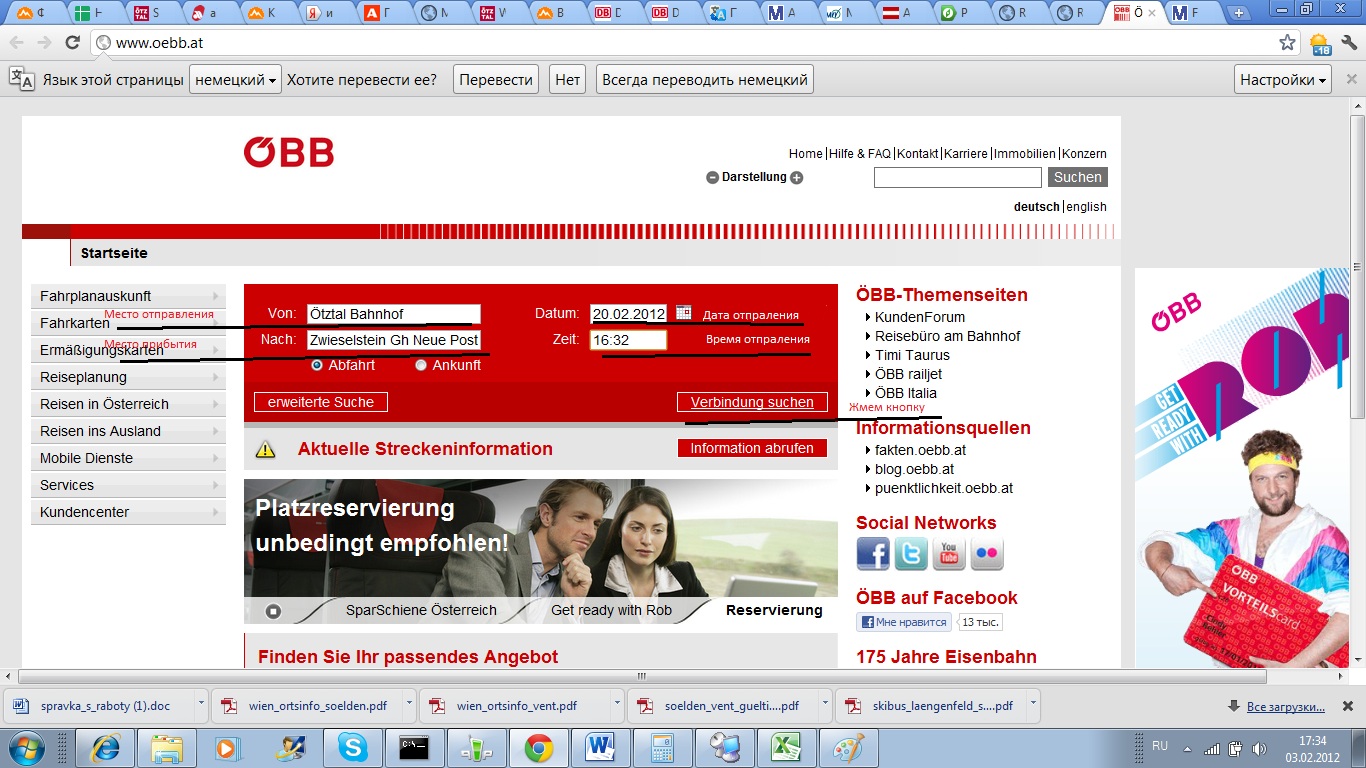1366x768 pixels.
Task: Click the erweiterte Suche button
Action: pos(321,402)
